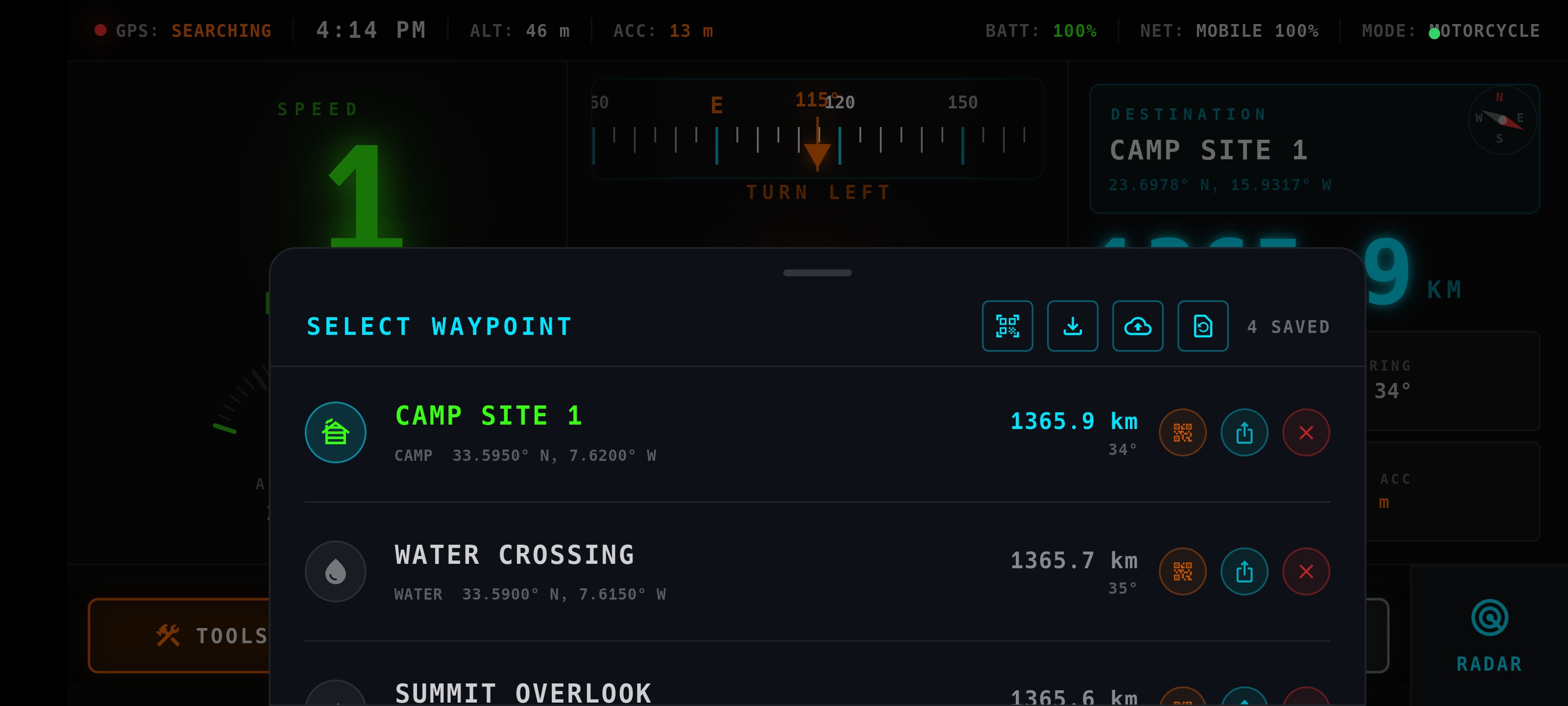Screen dimensions: 1568x706
Task: Click the download waypoints icon
Action: (x=1072, y=326)
